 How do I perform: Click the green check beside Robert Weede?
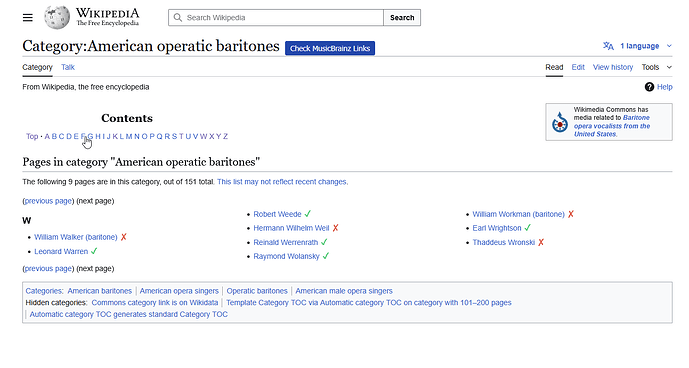[x=308, y=214]
